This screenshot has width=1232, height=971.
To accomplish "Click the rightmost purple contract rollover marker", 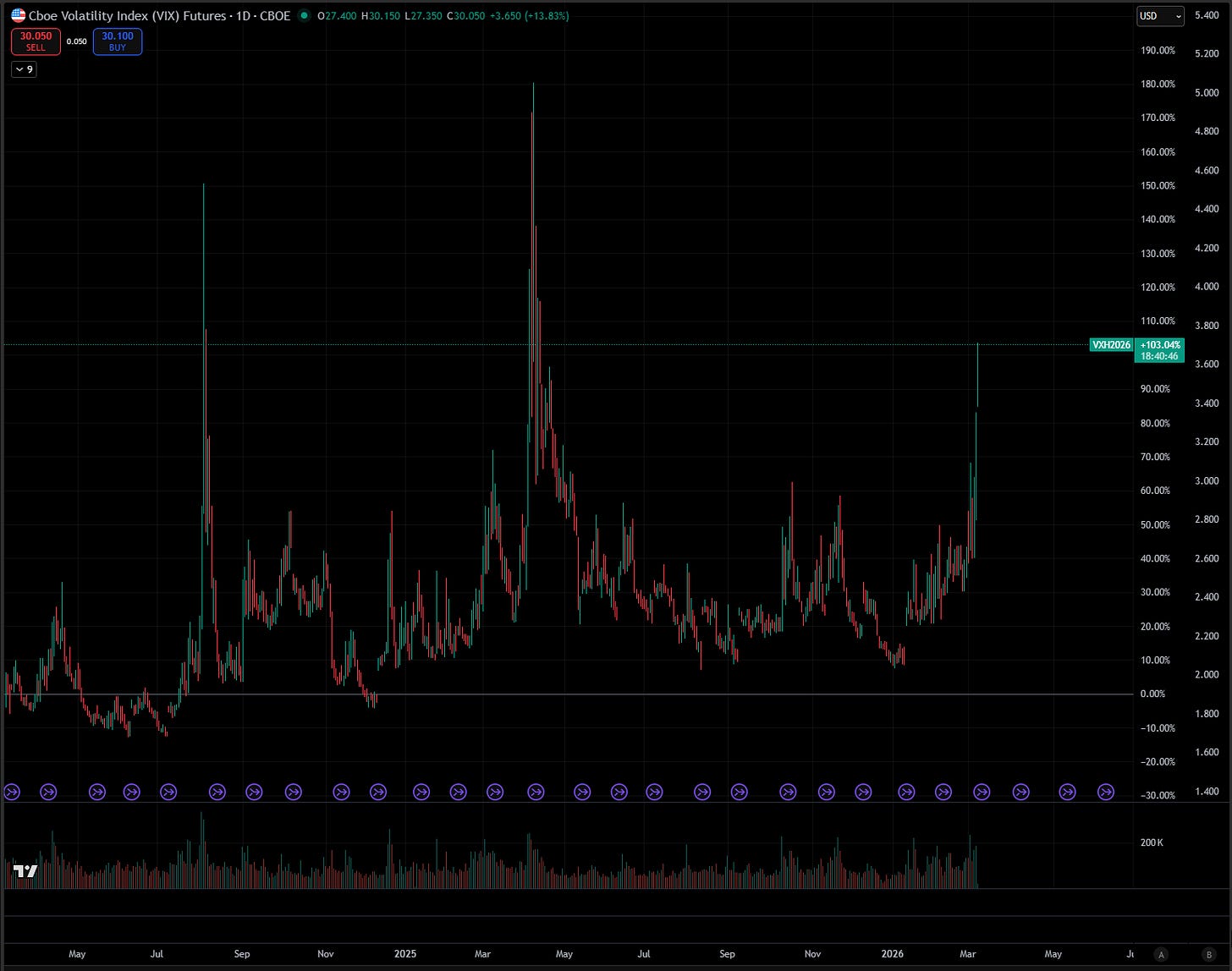I will pos(1105,793).
